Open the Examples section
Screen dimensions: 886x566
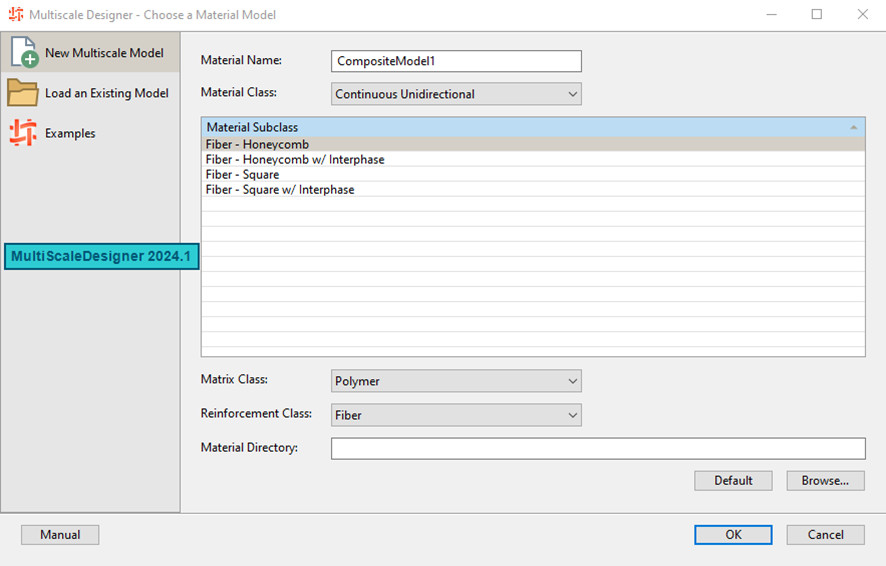[70, 133]
